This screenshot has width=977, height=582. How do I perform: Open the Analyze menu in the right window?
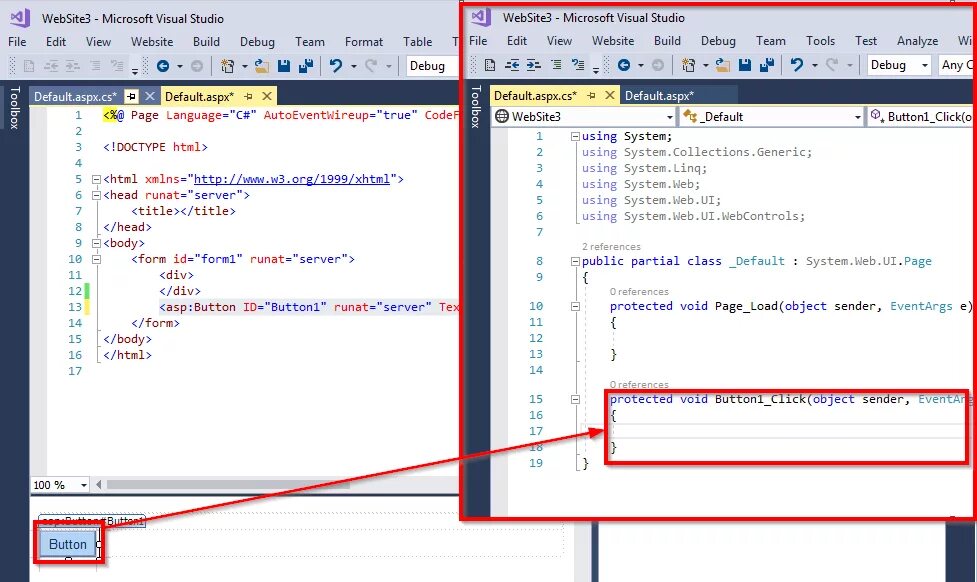(917, 41)
